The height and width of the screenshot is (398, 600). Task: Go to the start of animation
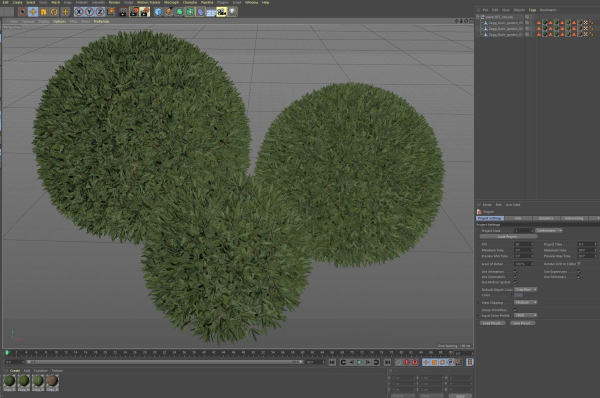coord(332,362)
